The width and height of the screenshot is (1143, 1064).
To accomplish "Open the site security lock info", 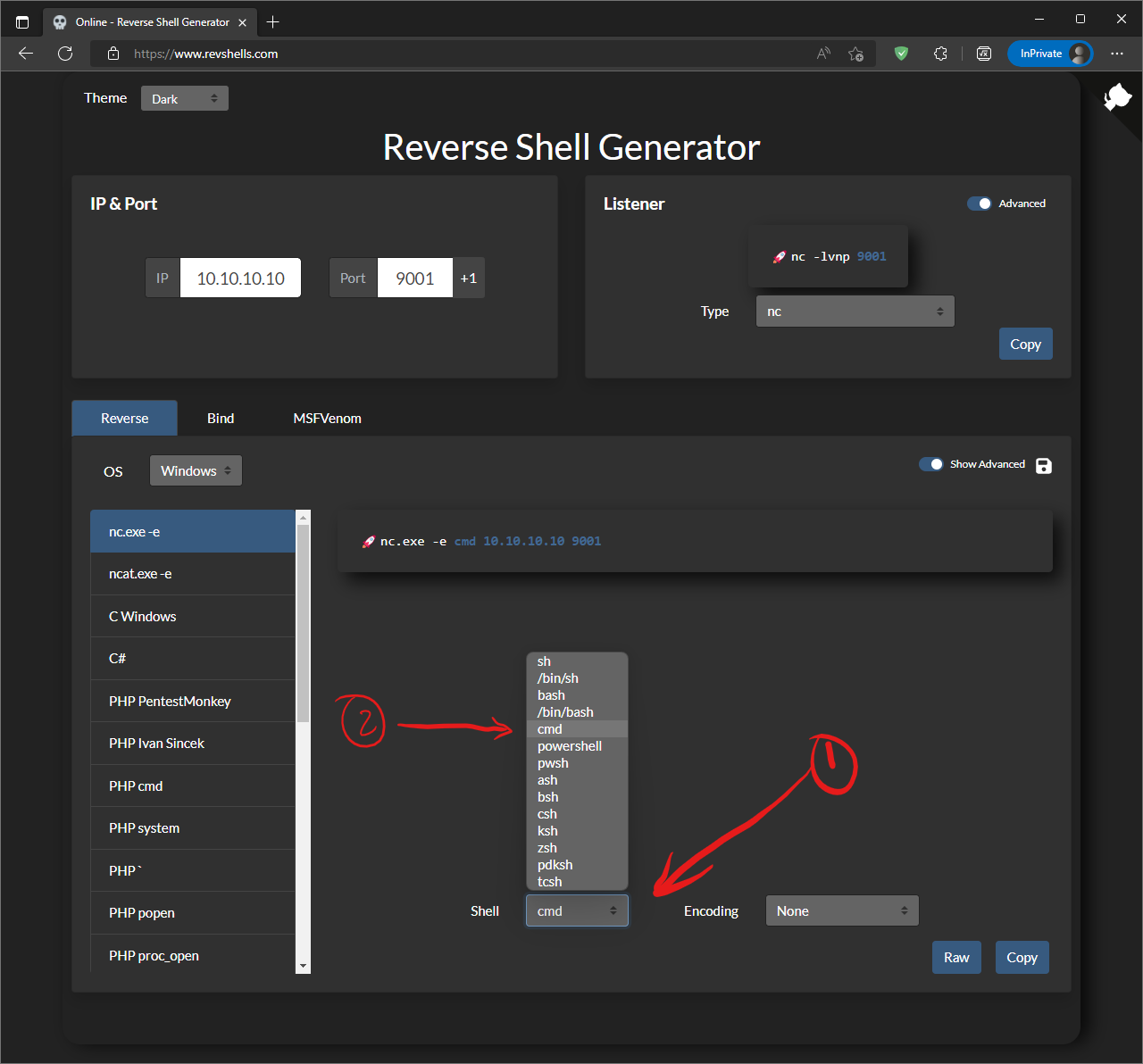I will tap(113, 54).
